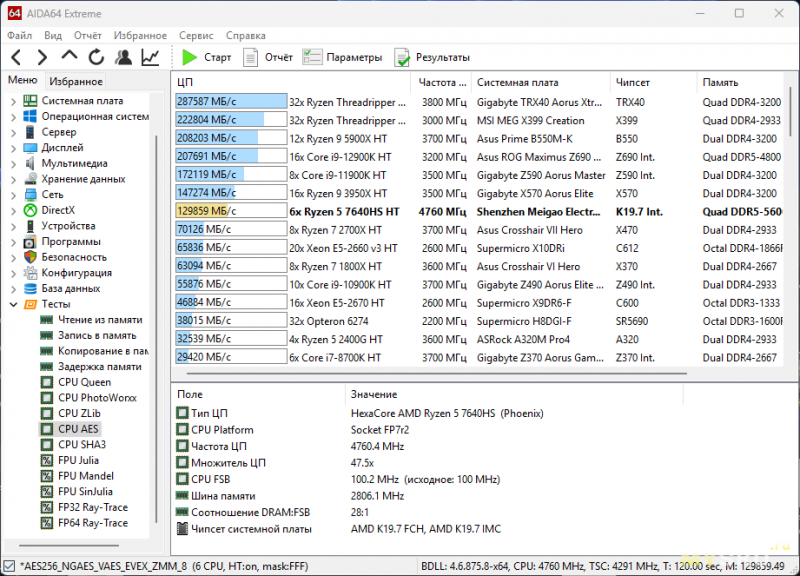Click the FP64 Ray-Trace test icon

(46, 523)
